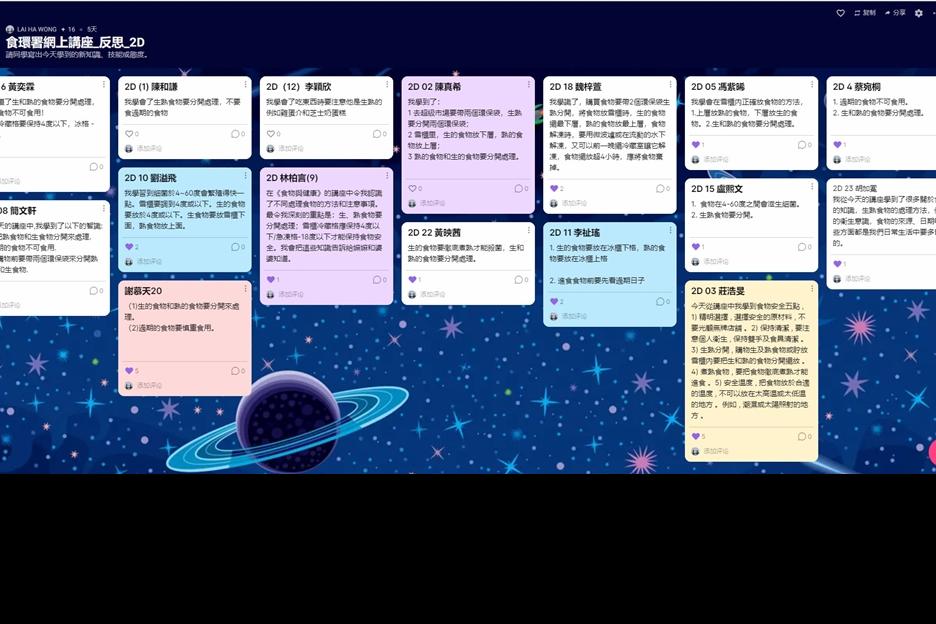Click the heart on the 2D 4 蔡宛桐 post
Screen dimensions: 936x624
(837, 145)
